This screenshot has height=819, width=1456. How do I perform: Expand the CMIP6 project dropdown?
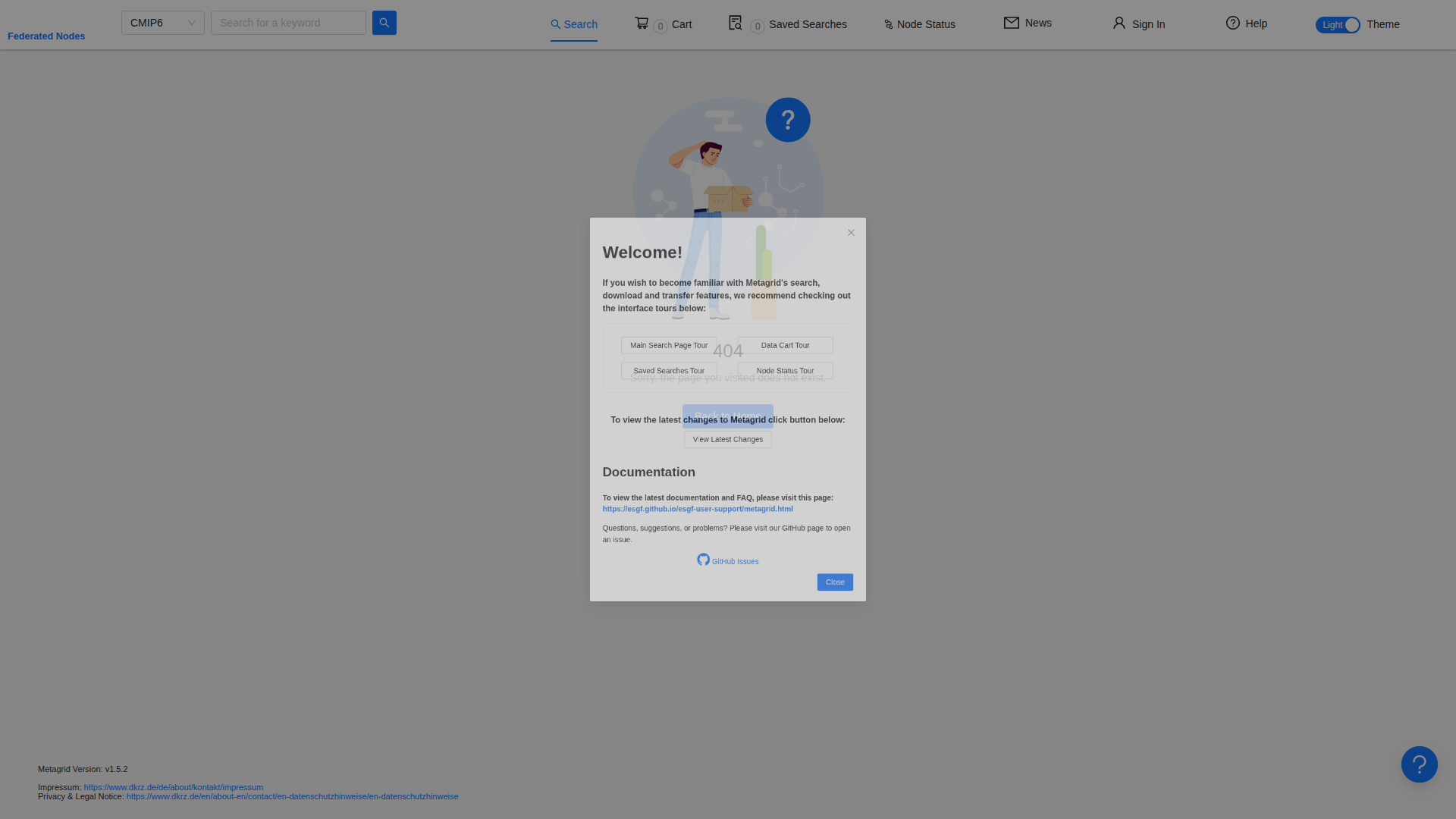point(163,23)
